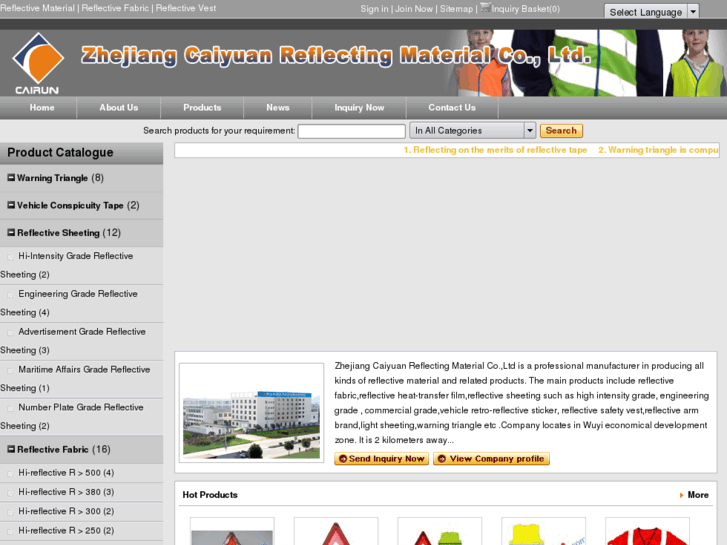Focus the product search input field
The height and width of the screenshot is (545, 727).
351,131
